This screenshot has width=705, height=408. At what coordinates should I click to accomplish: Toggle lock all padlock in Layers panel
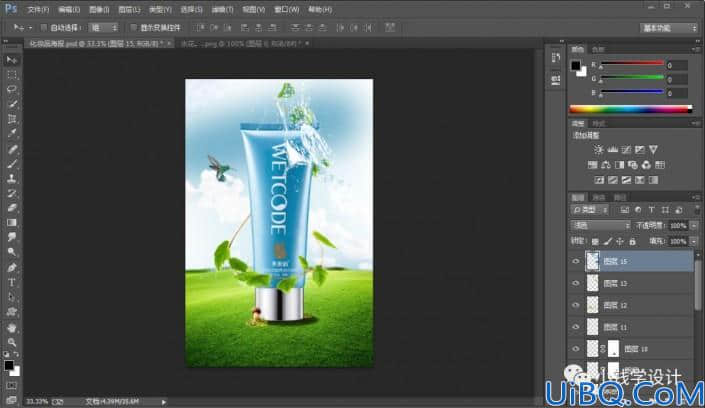pyautogui.click(x=633, y=242)
